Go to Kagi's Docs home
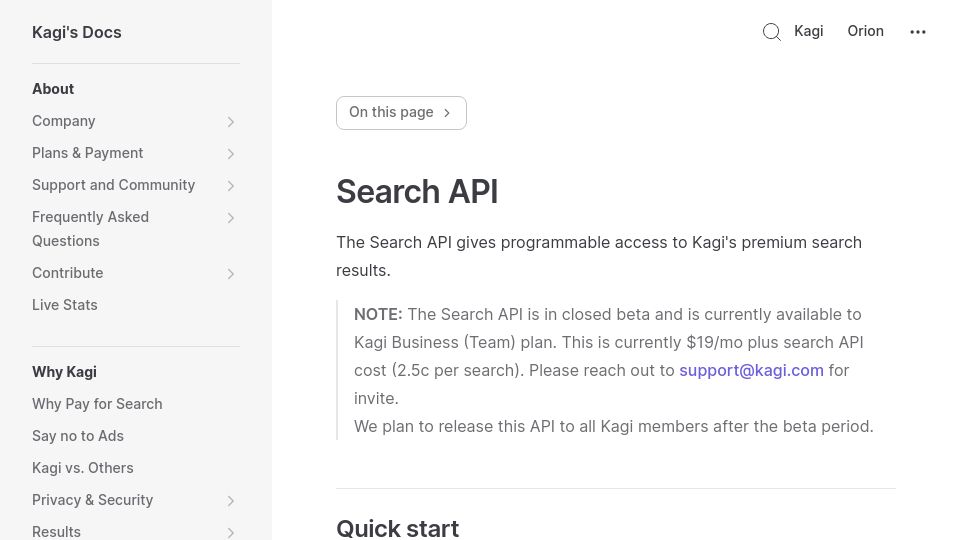The height and width of the screenshot is (540, 960). coord(77,32)
